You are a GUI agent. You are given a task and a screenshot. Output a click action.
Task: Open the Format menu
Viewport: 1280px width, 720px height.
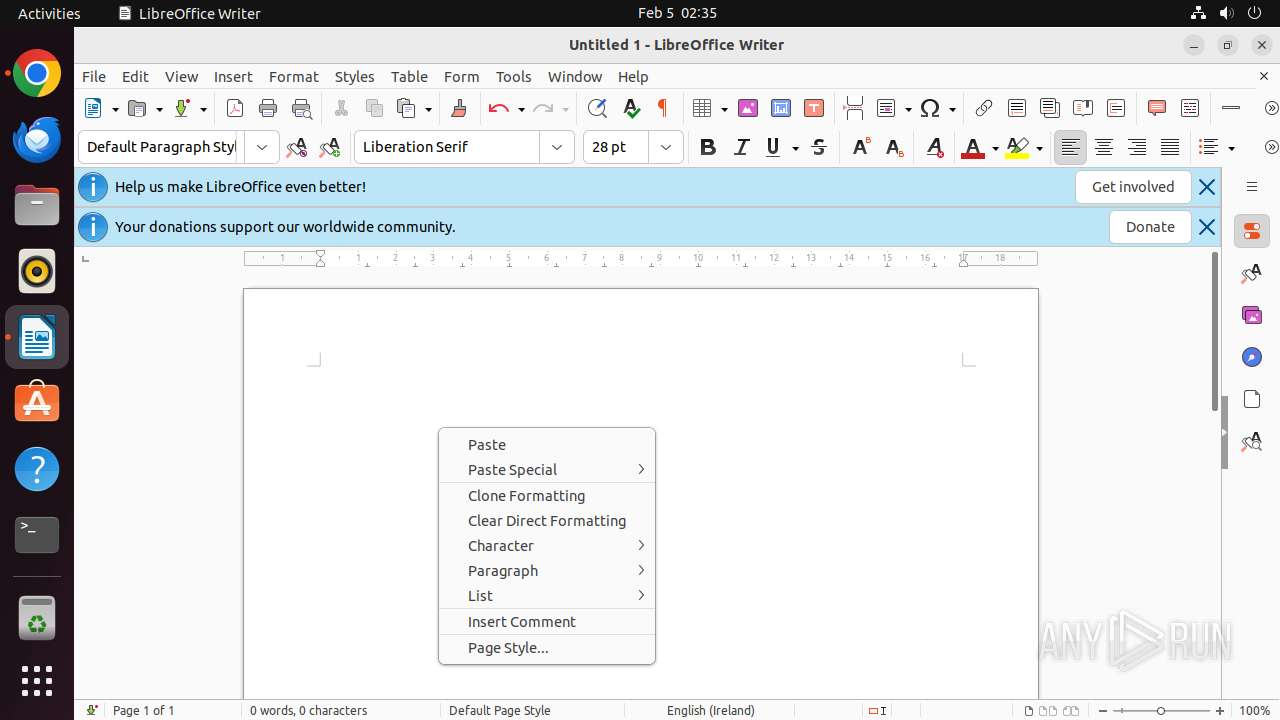[293, 76]
